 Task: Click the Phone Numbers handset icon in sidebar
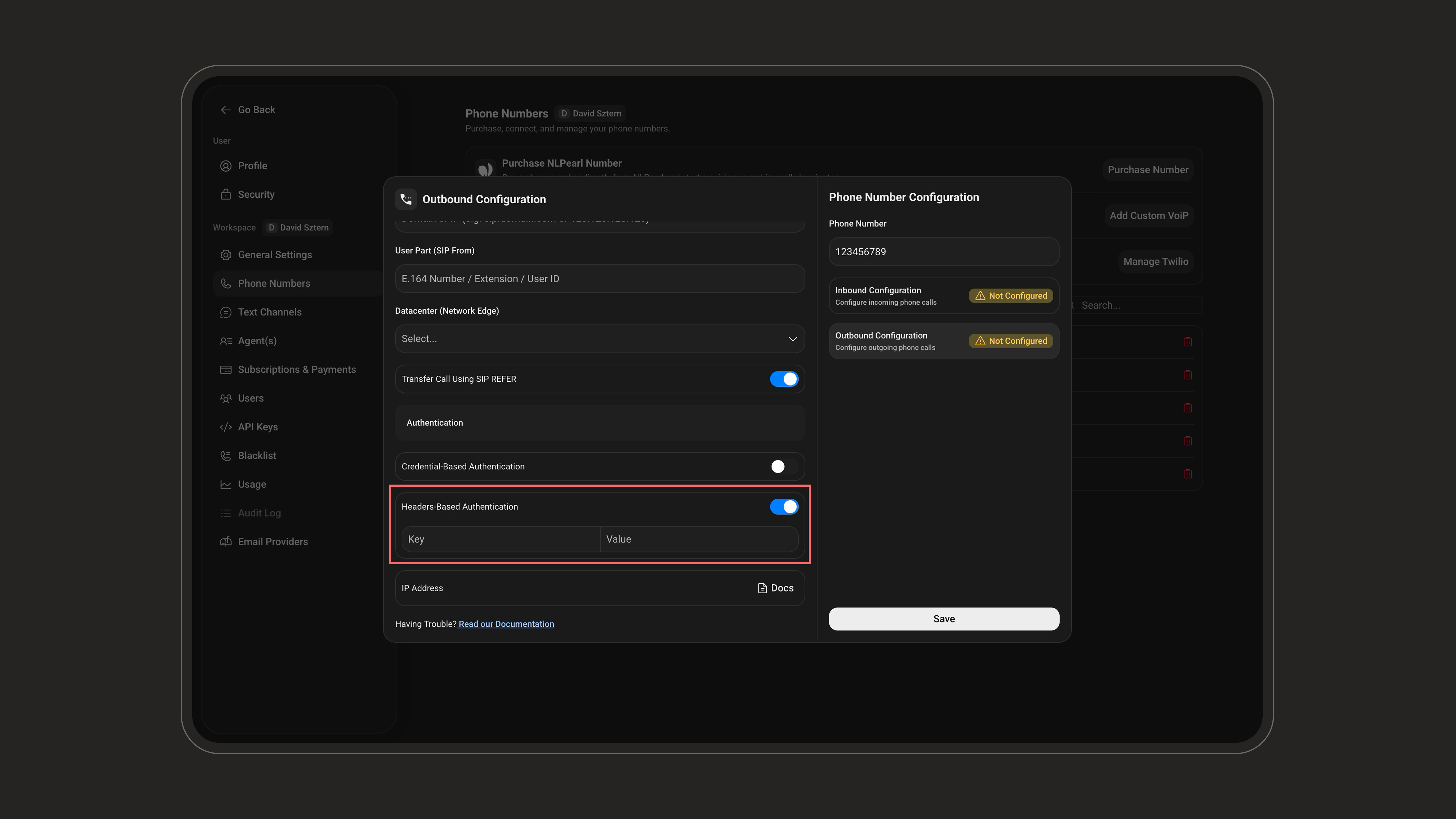point(226,284)
